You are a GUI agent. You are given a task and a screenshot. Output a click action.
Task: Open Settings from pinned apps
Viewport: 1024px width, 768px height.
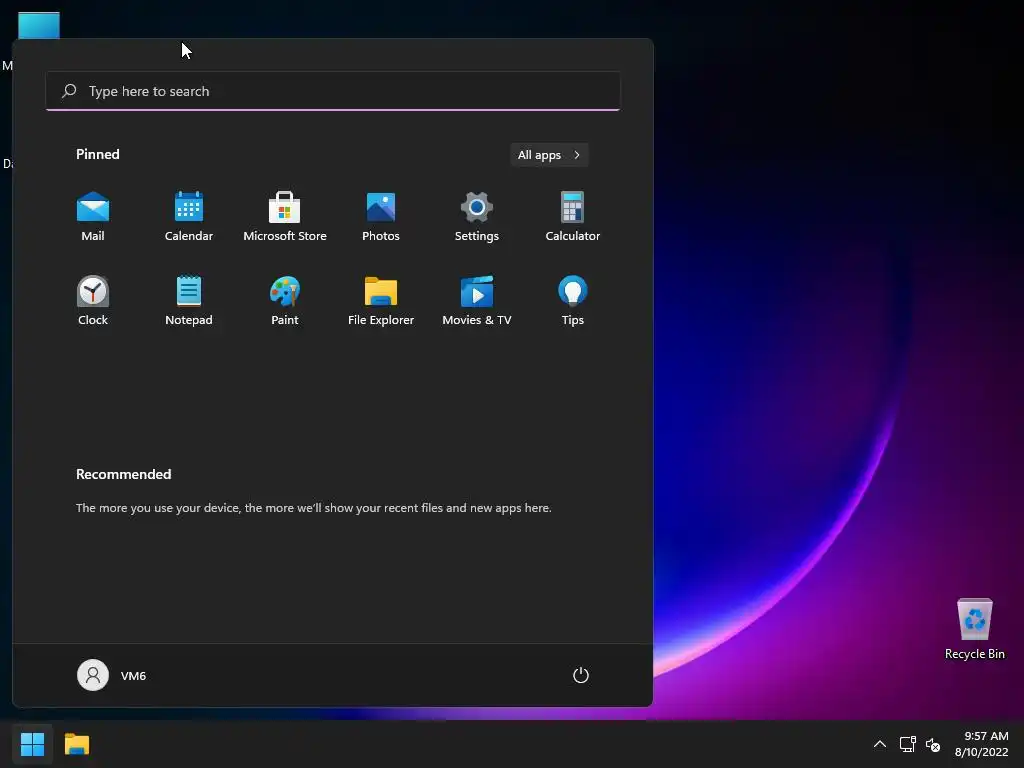coord(477,217)
